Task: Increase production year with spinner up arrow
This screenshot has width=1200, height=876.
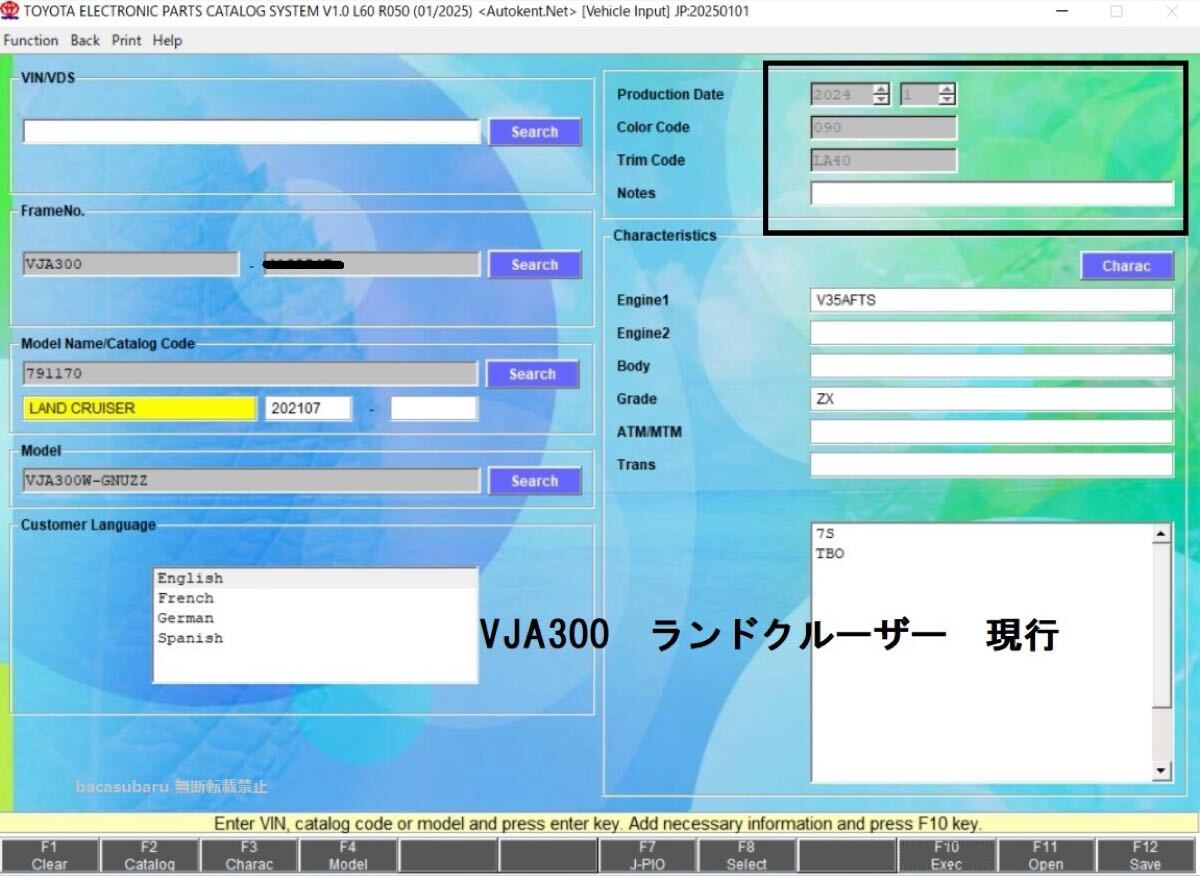Action: 881,89
